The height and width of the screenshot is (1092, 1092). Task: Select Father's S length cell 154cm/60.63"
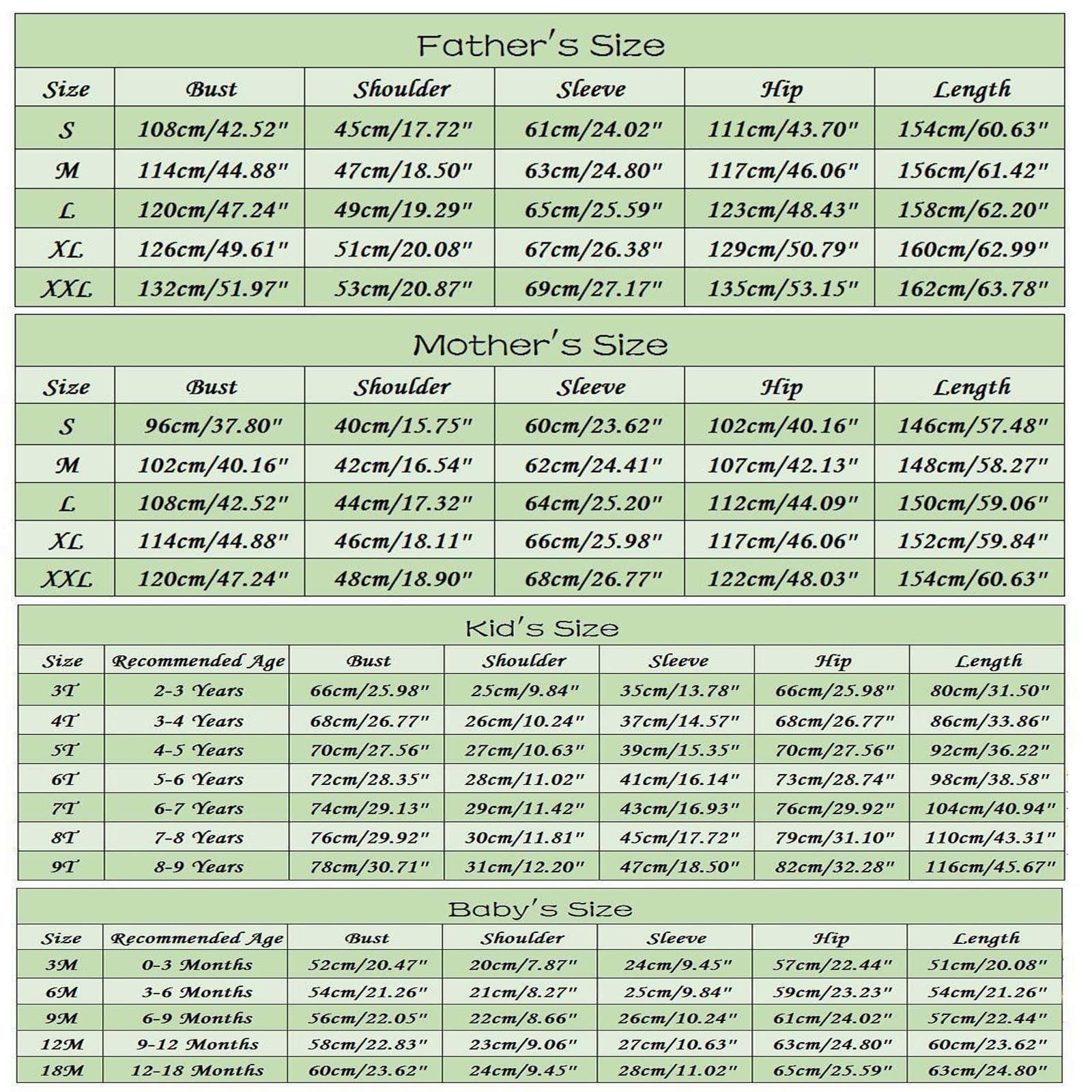pos(972,129)
